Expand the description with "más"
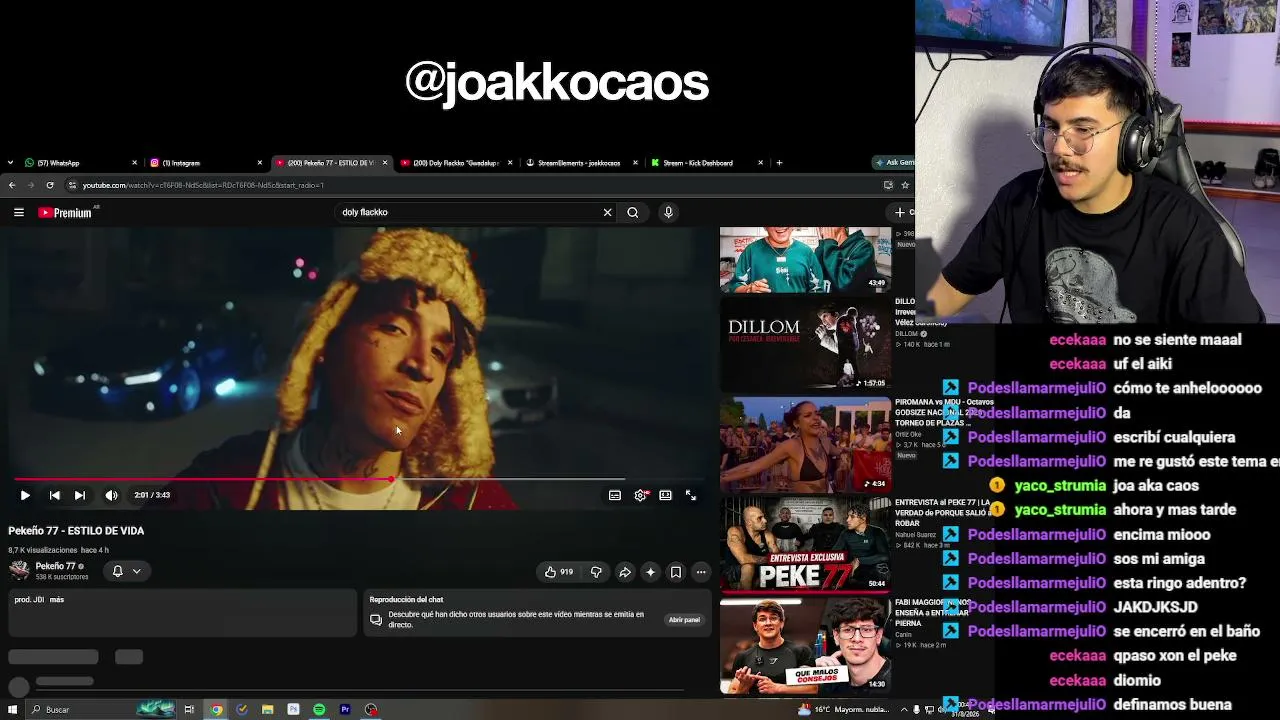 click(x=57, y=600)
